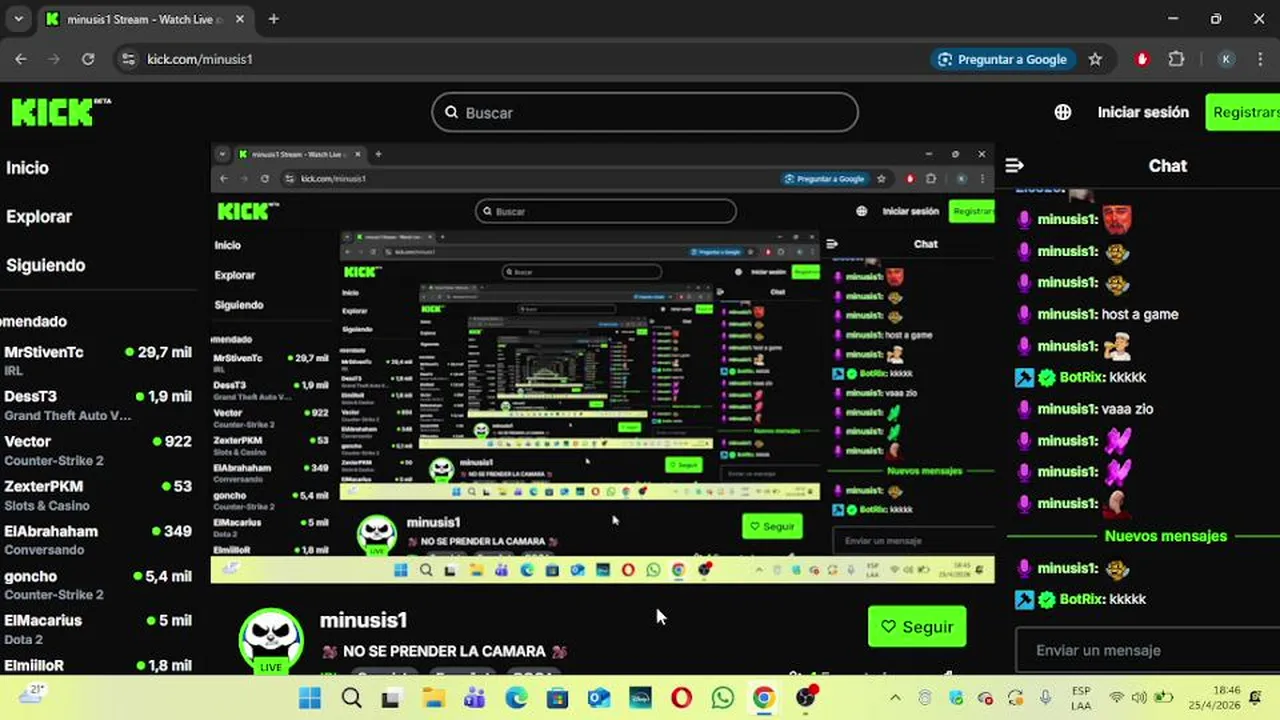
Task: Open the Vector Counter-Strike 2 channel
Action: (98, 450)
